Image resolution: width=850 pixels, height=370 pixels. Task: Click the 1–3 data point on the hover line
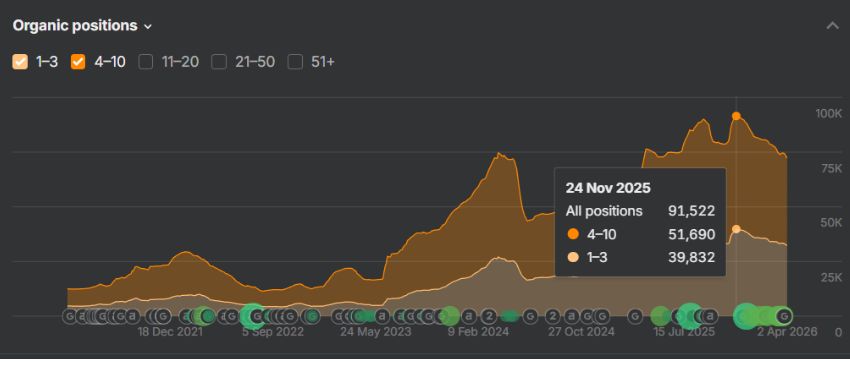736,229
